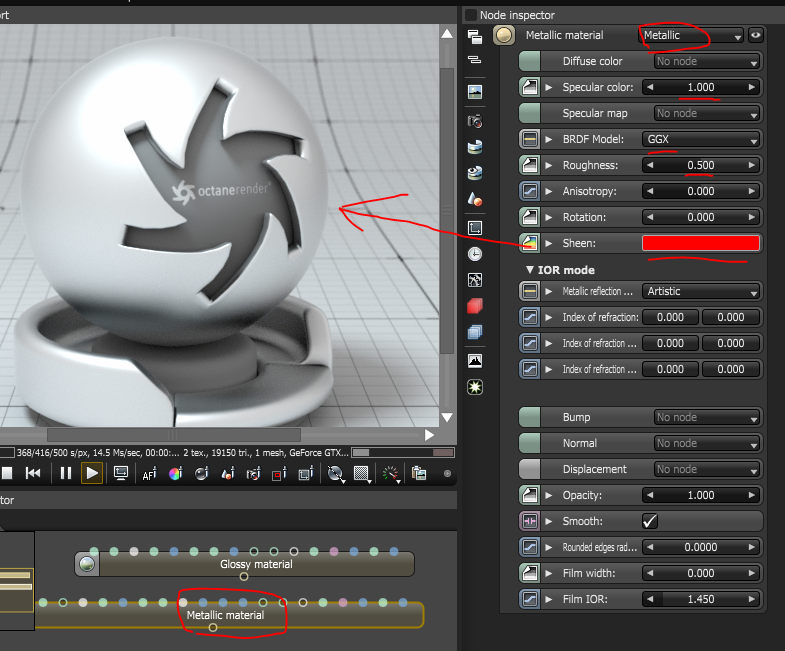Open the blue stacked render passes icon

(x=475, y=332)
